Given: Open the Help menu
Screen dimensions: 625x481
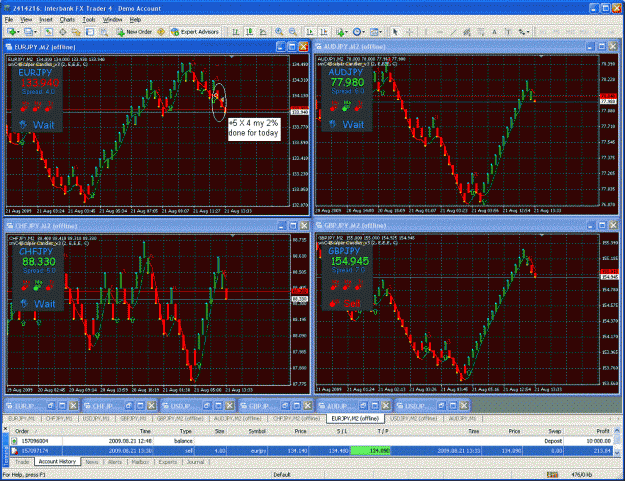Looking at the screenshot, I should 135,20.
